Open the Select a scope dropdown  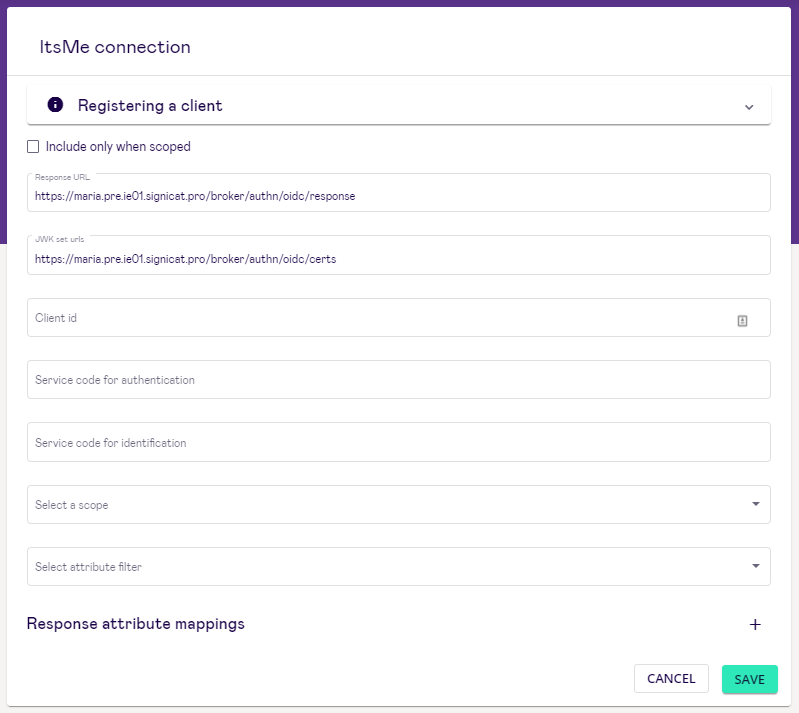pos(398,505)
